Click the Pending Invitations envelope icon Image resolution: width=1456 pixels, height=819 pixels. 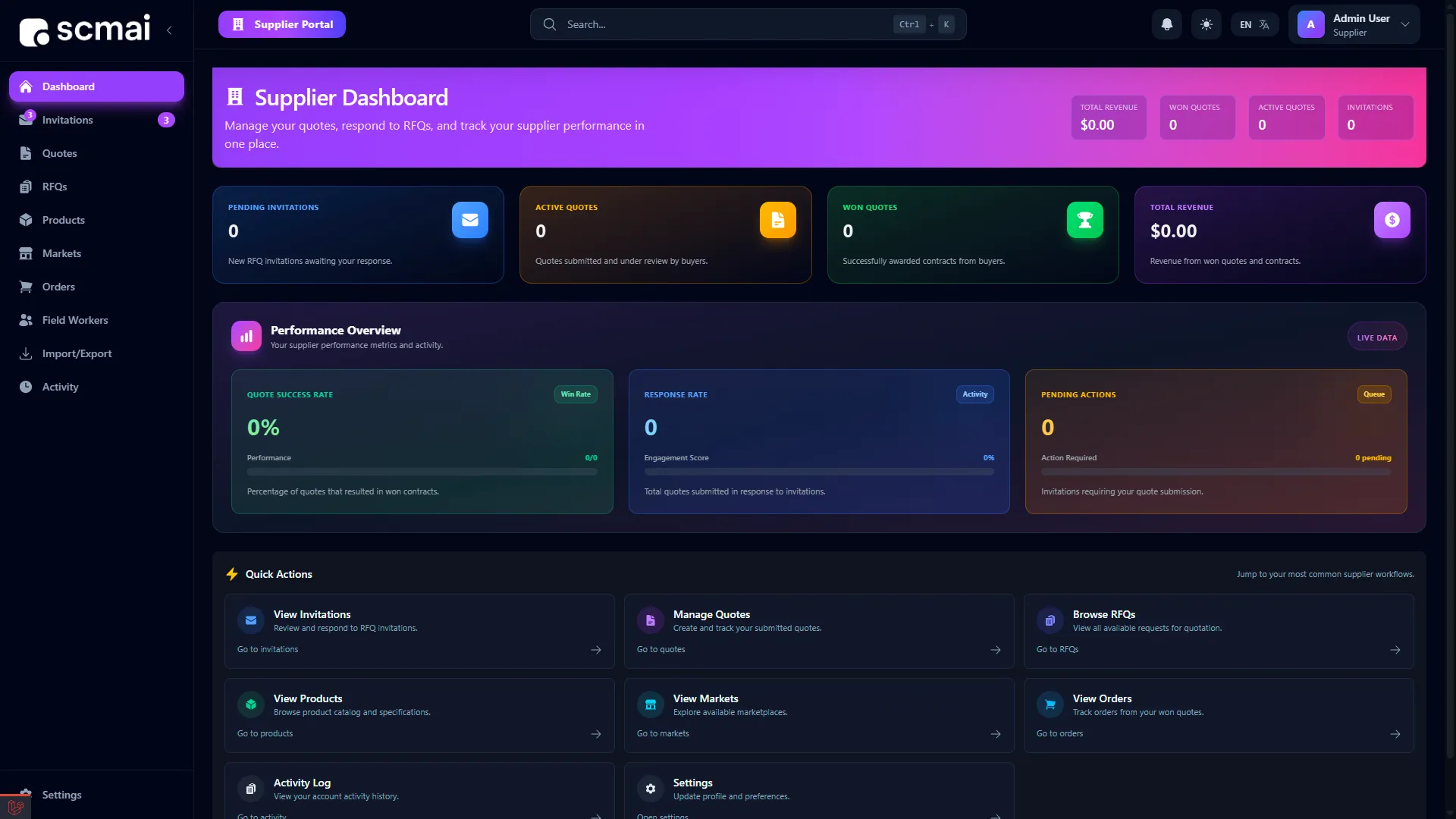[x=470, y=220]
